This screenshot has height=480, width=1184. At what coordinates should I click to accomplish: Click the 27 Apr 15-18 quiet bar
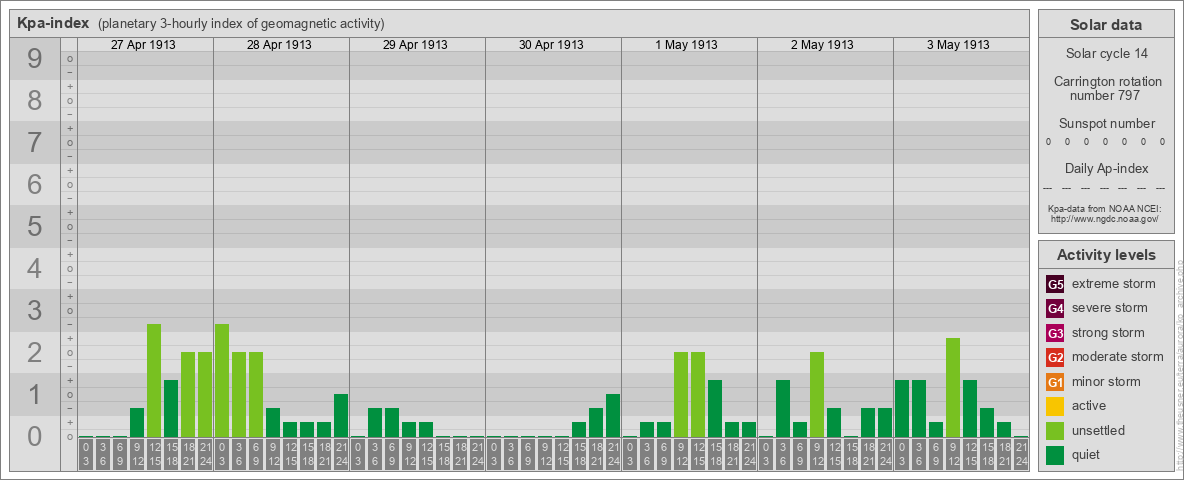click(x=171, y=409)
